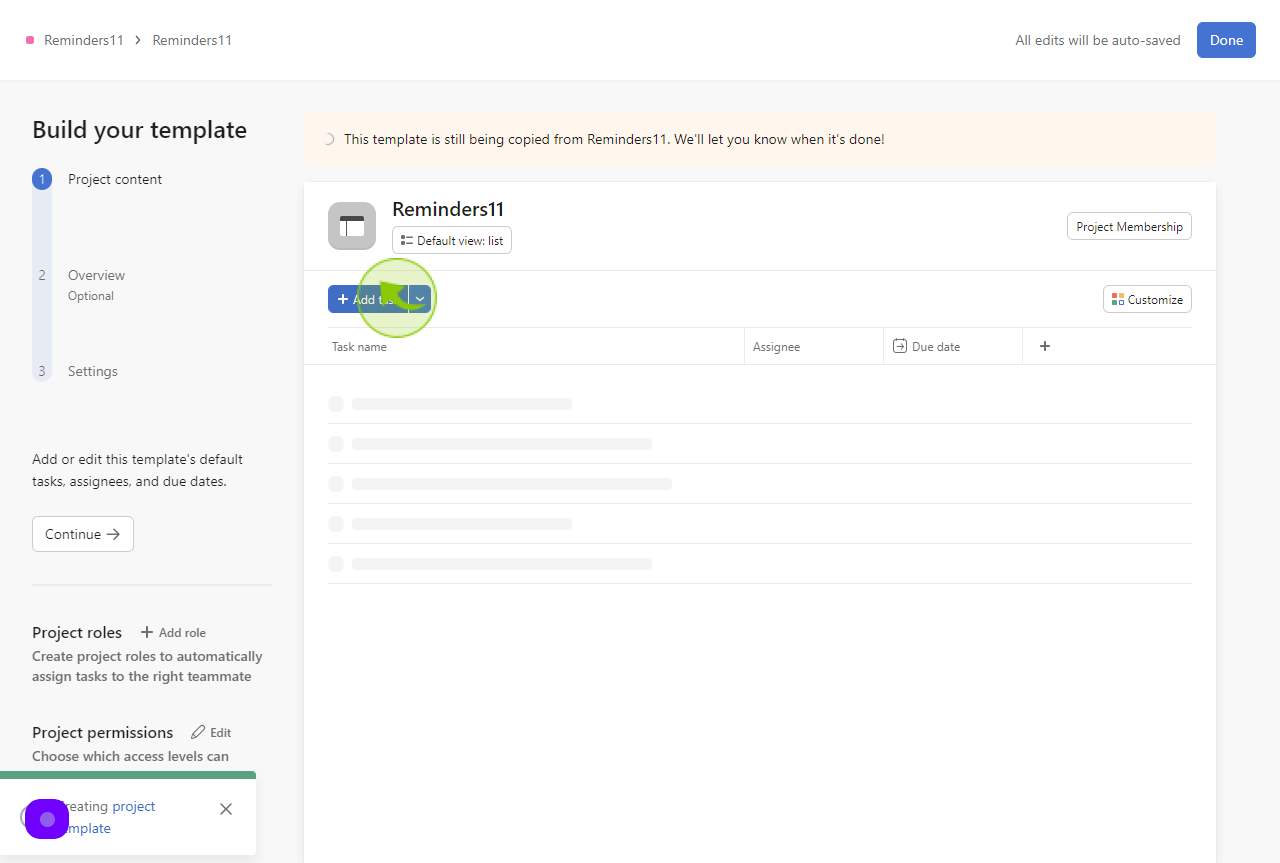Click pink project color dot in breadcrumb
Image resolution: width=1280 pixels, height=863 pixels.
point(30,40)
